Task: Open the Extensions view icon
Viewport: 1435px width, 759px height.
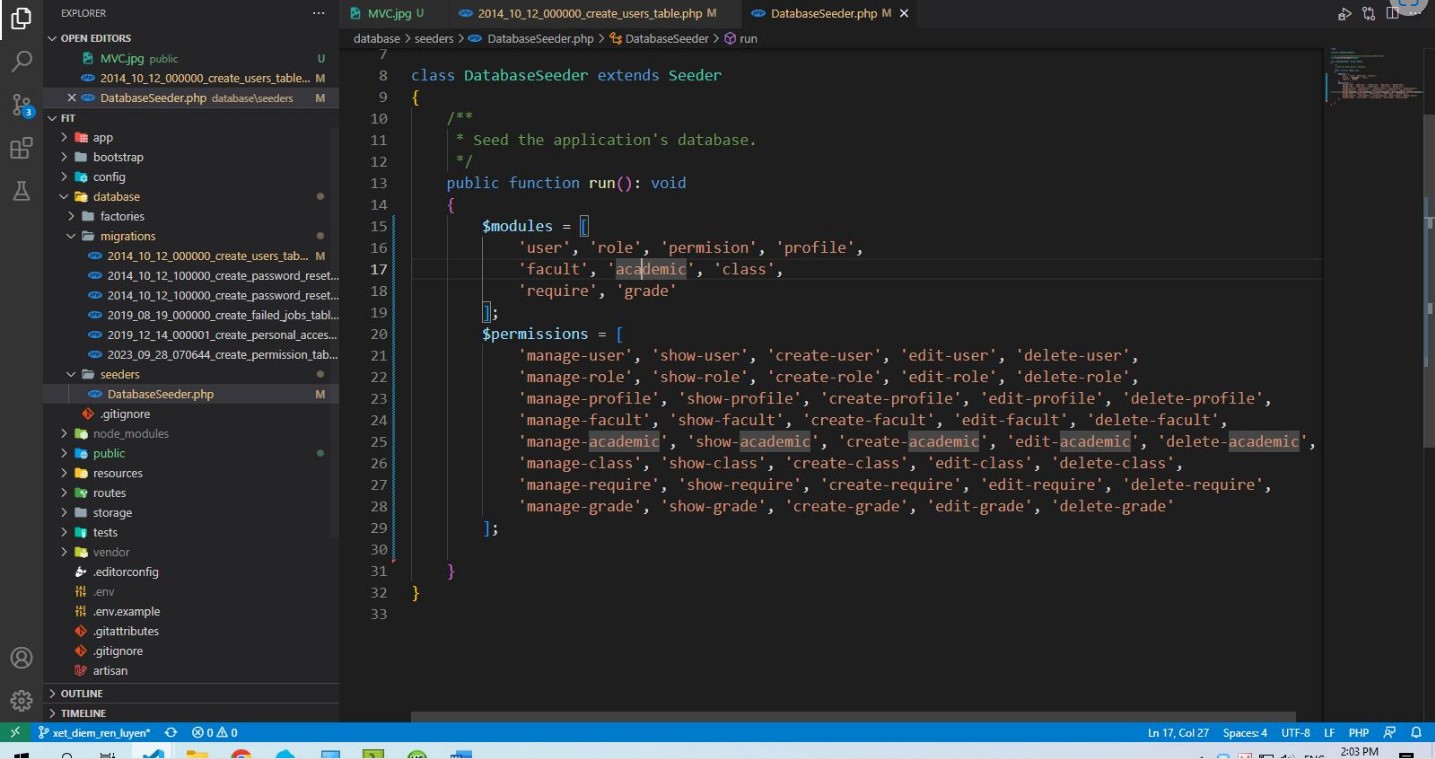Action: 21,149
